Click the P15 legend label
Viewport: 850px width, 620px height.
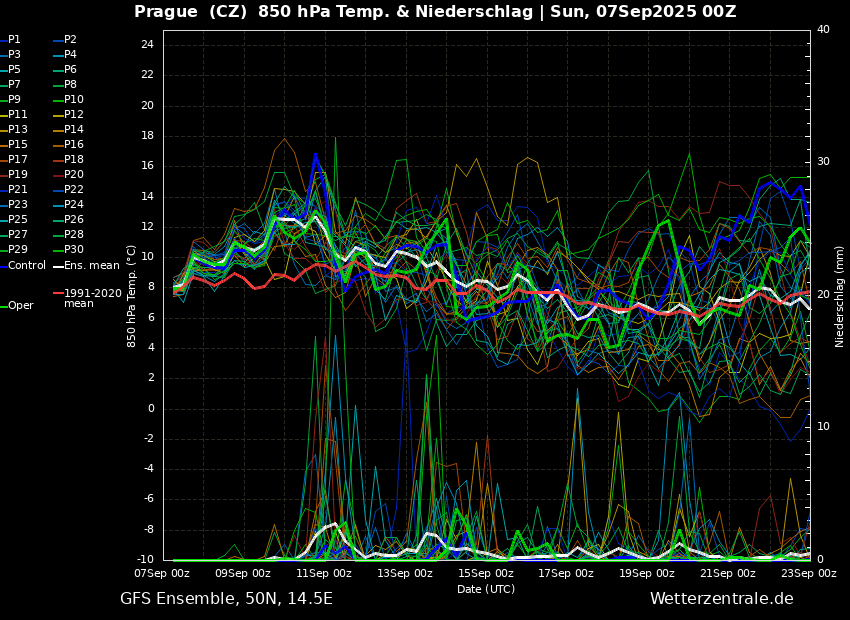point(18,145)
